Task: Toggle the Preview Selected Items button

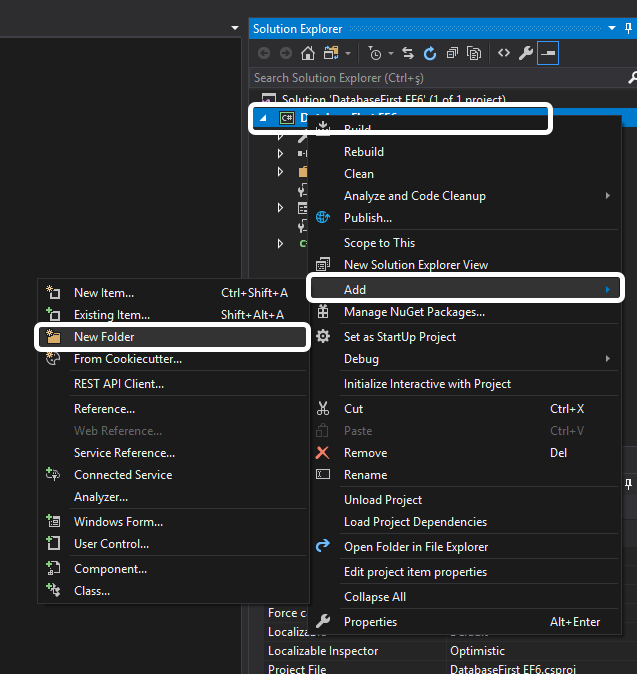Action: (548, 53)
